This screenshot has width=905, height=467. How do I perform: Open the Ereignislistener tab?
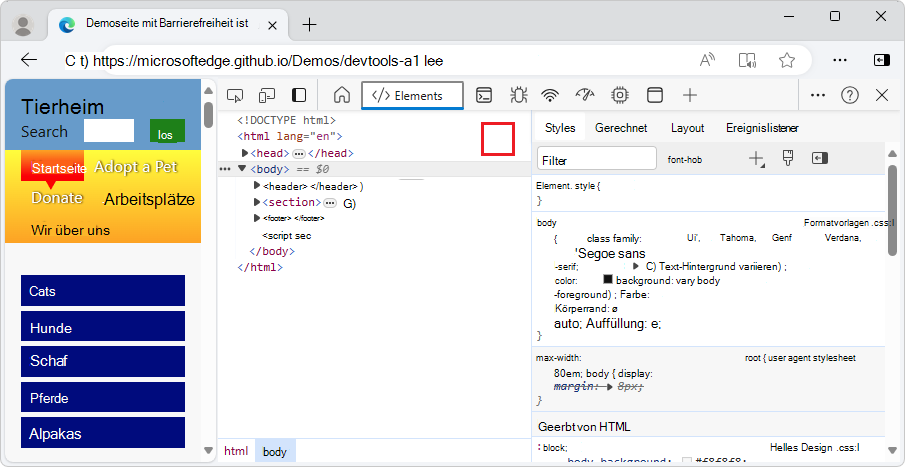[x=762, y=128]
